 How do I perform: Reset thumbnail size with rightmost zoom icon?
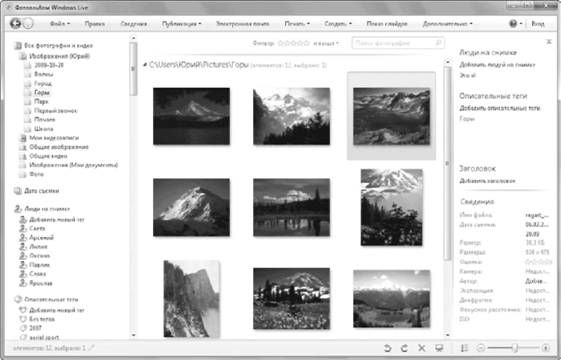546,348
